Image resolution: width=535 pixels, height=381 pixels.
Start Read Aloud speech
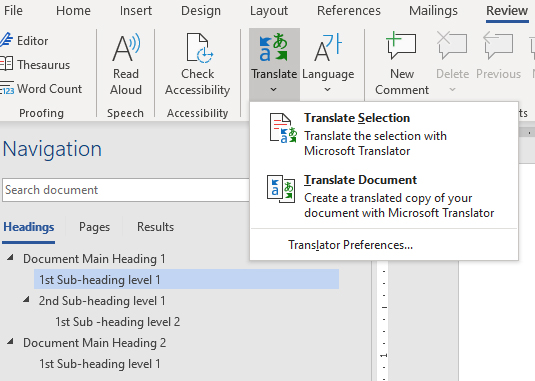pos(126,64)
